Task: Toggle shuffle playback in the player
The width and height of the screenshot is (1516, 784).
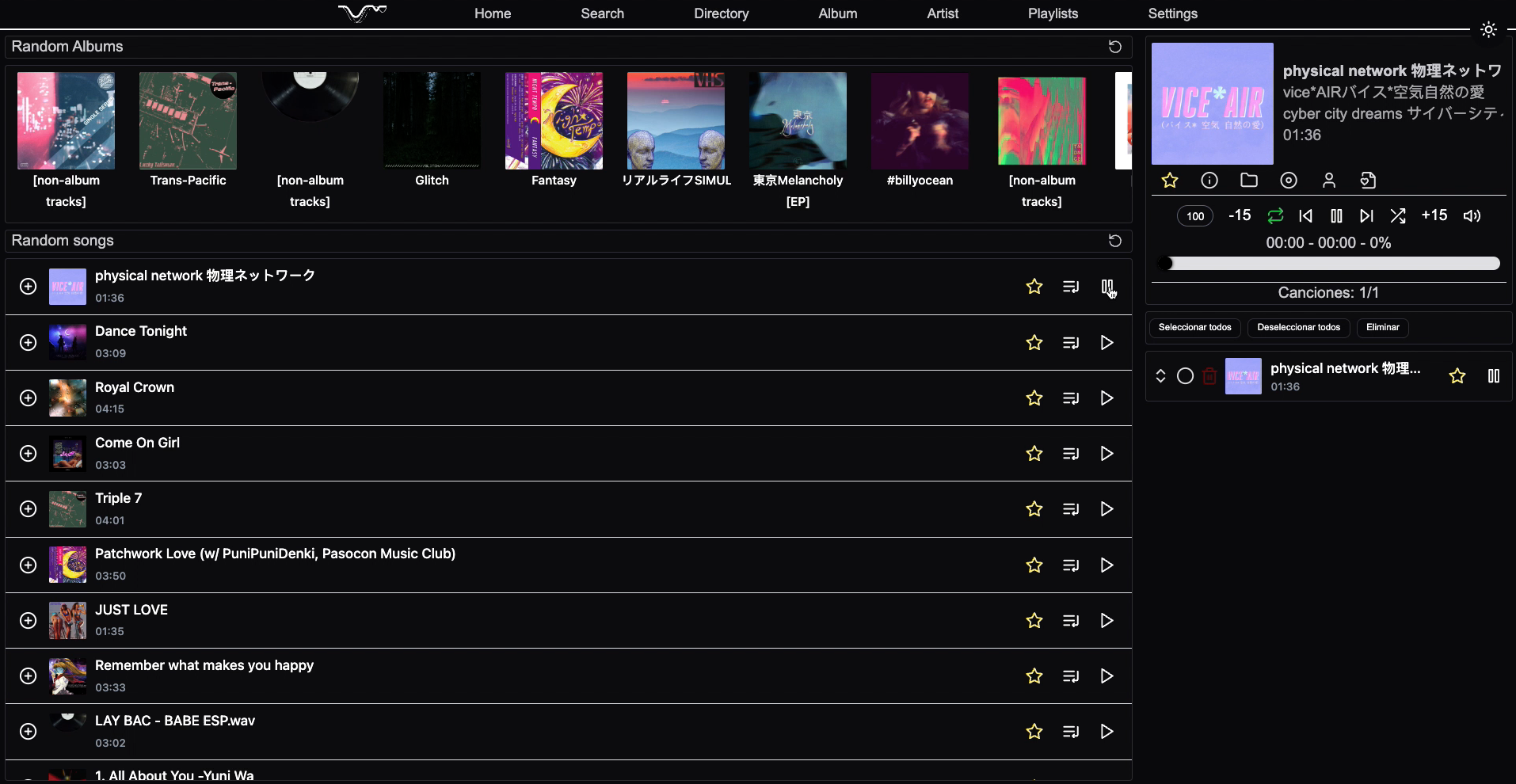Action: pyautogui.click(x=1398, y=215)
